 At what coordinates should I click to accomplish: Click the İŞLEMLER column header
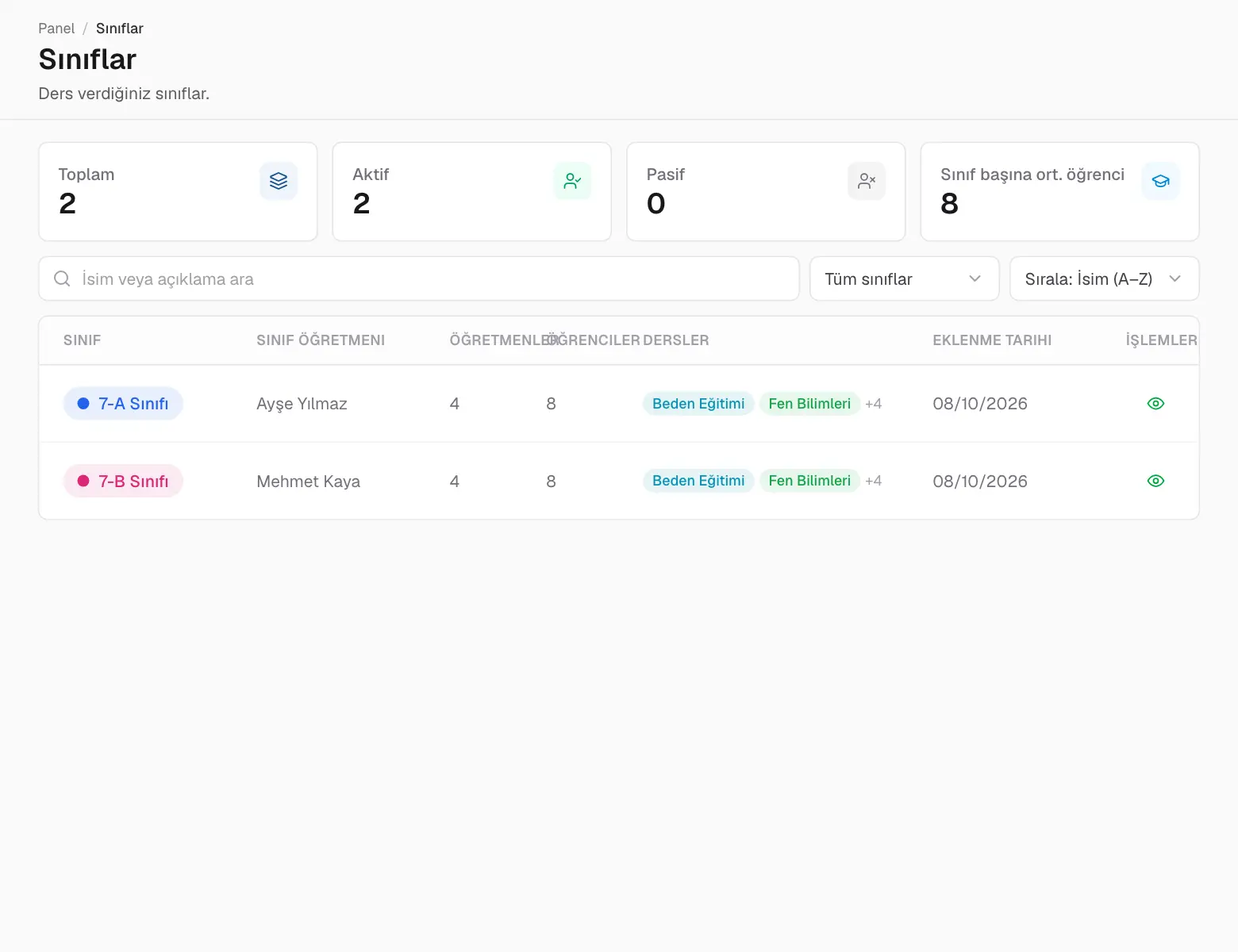[x=1161, y=340]
